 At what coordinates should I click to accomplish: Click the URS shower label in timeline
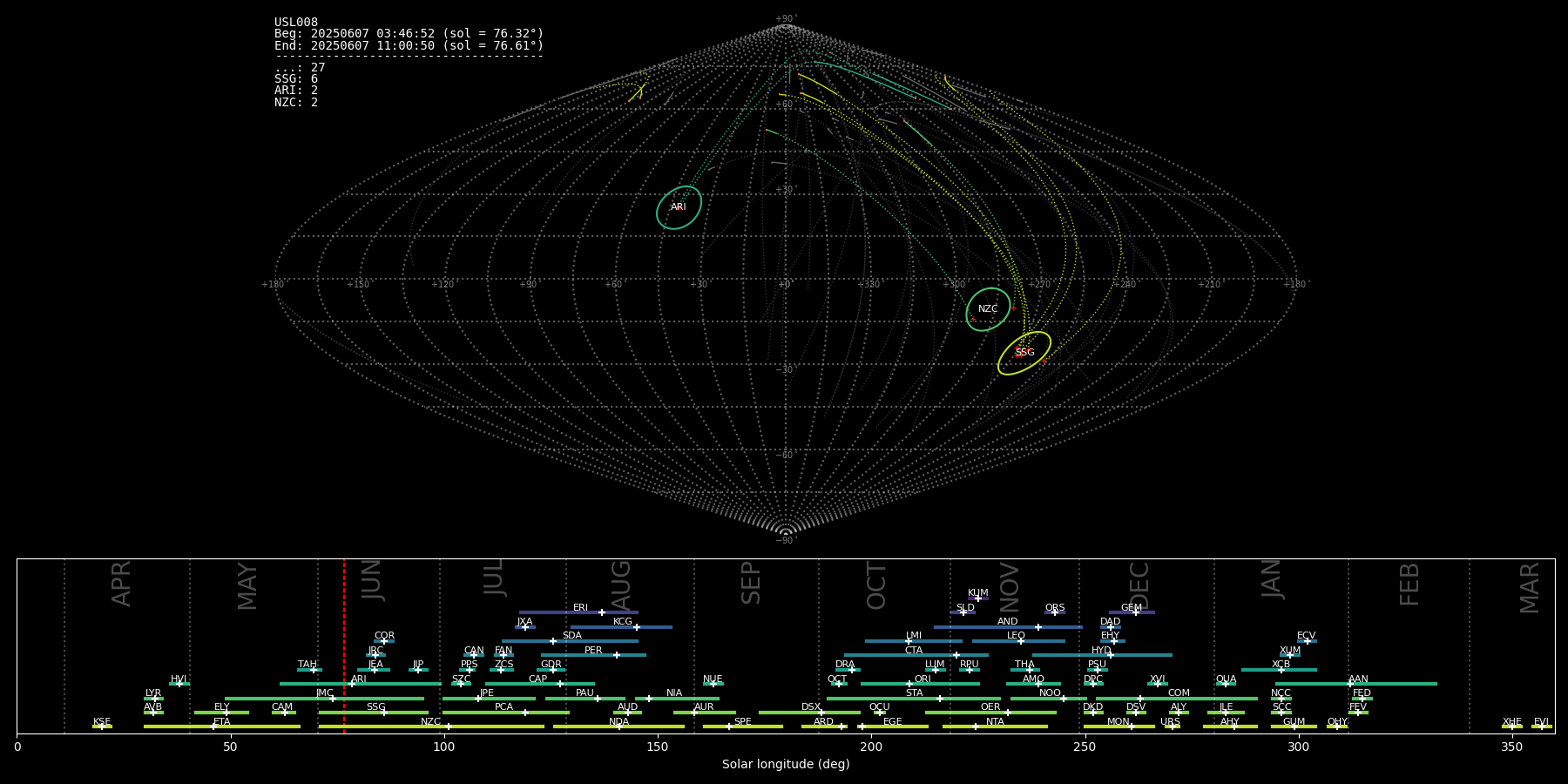coord(1170,722)
